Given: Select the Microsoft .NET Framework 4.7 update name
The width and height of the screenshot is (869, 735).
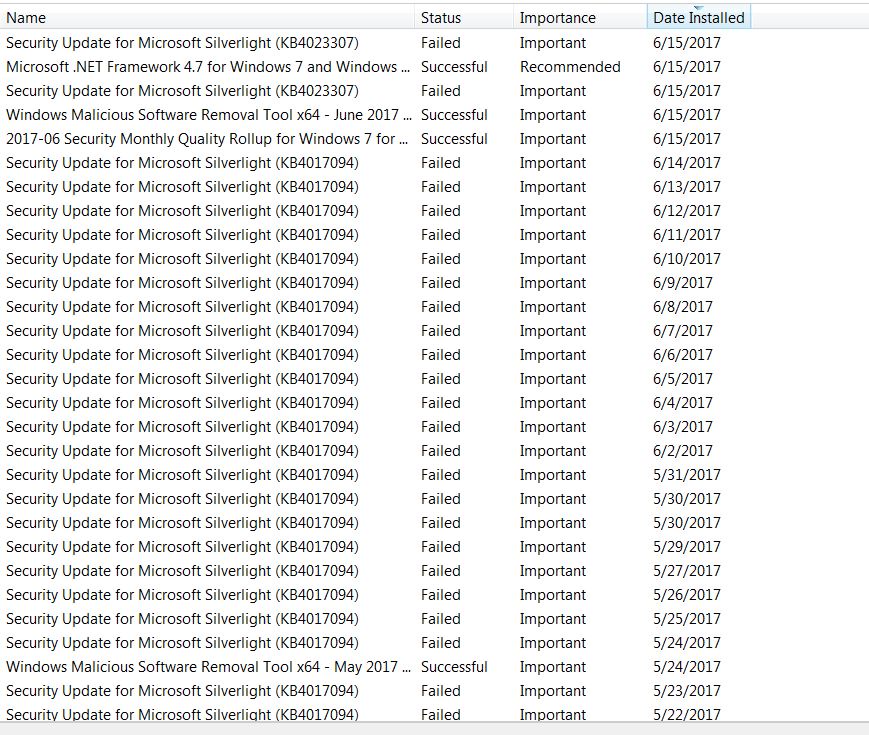Looking at the screenshot, I should coord(208,67).
